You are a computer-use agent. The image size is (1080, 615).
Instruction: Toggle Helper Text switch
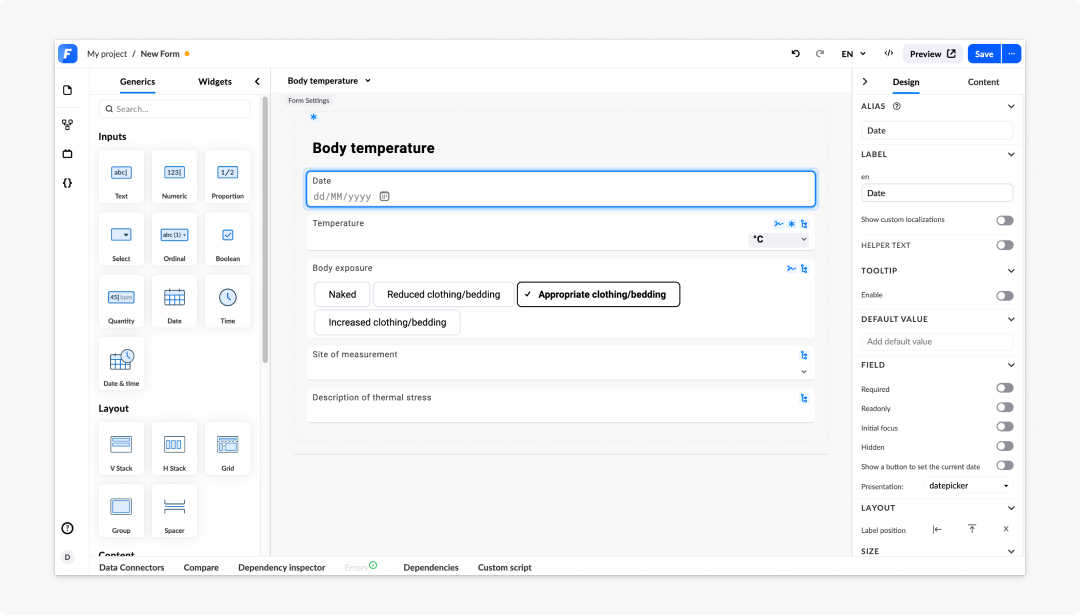pos(1005,245)
